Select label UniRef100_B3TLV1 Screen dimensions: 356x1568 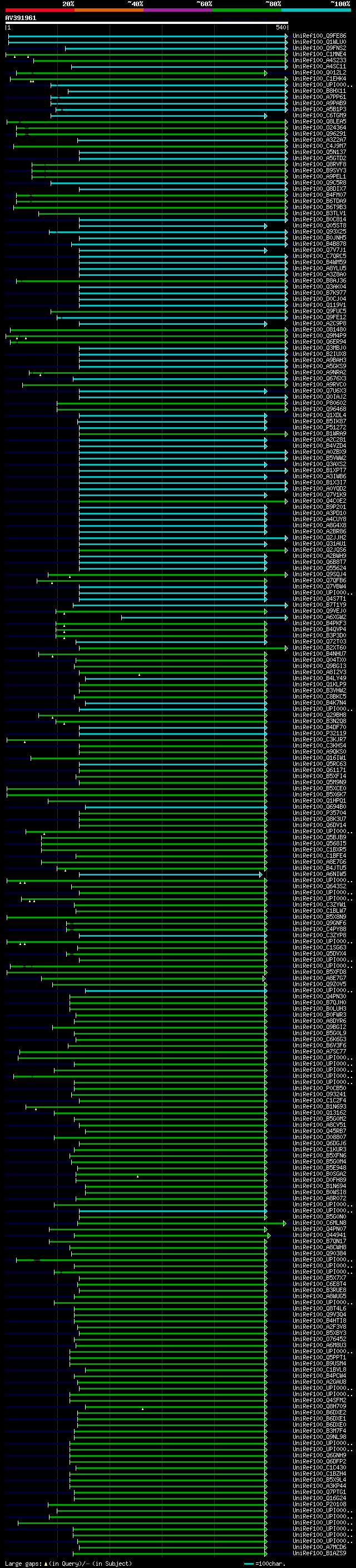pos(319,213)
